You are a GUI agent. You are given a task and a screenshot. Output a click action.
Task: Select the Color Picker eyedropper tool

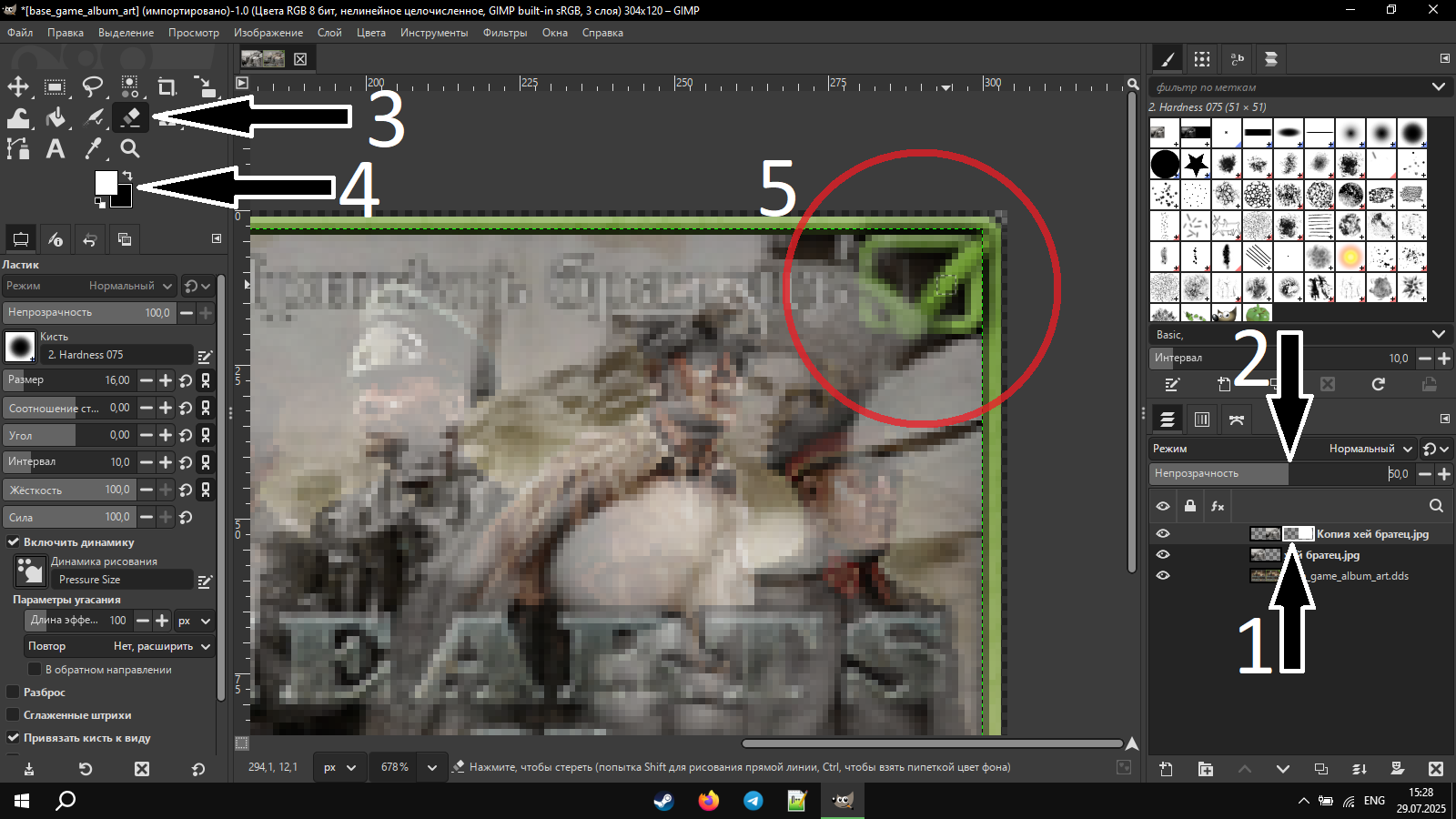click(x=93, y=148)
